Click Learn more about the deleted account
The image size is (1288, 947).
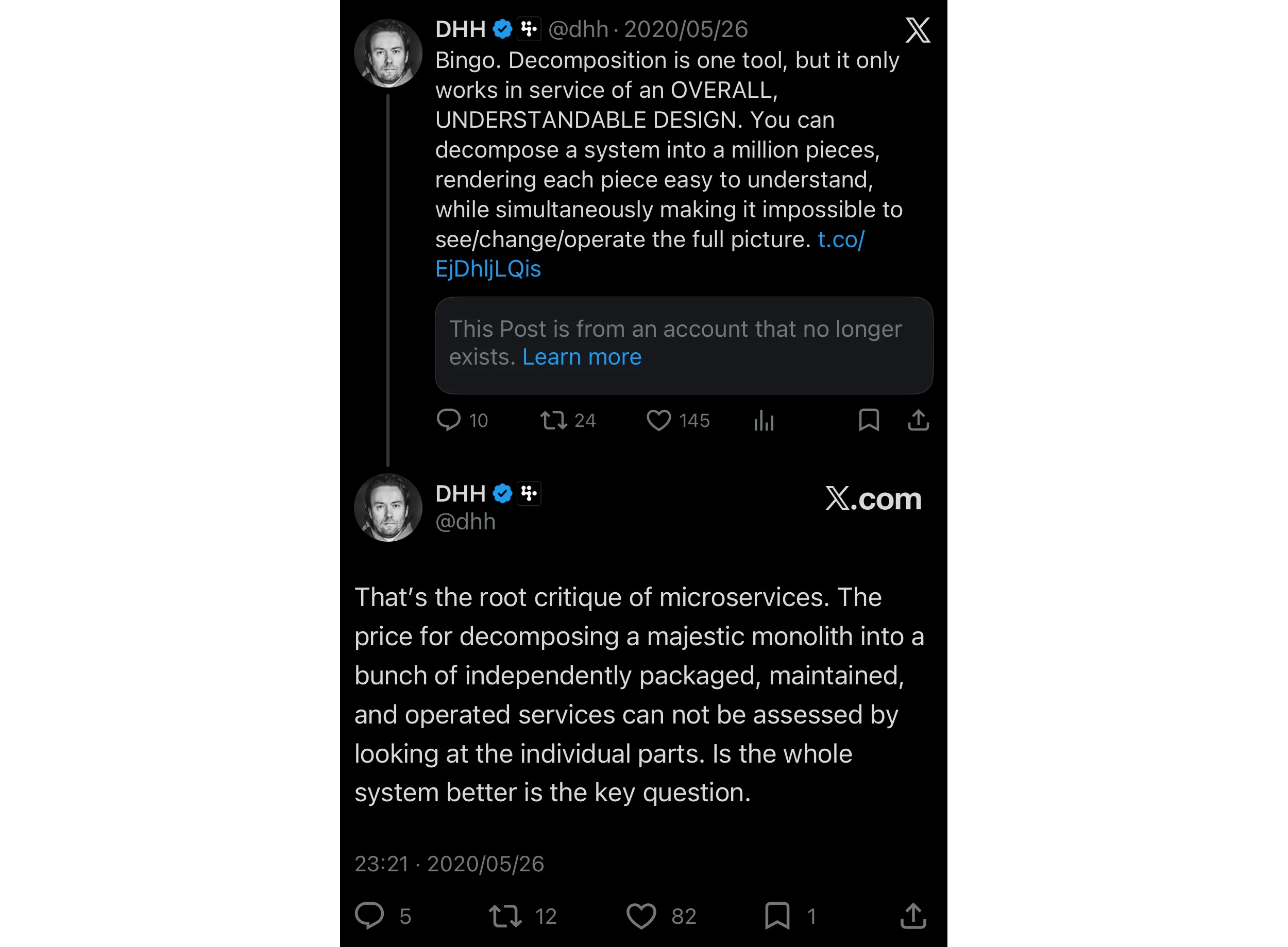[582, 357]
